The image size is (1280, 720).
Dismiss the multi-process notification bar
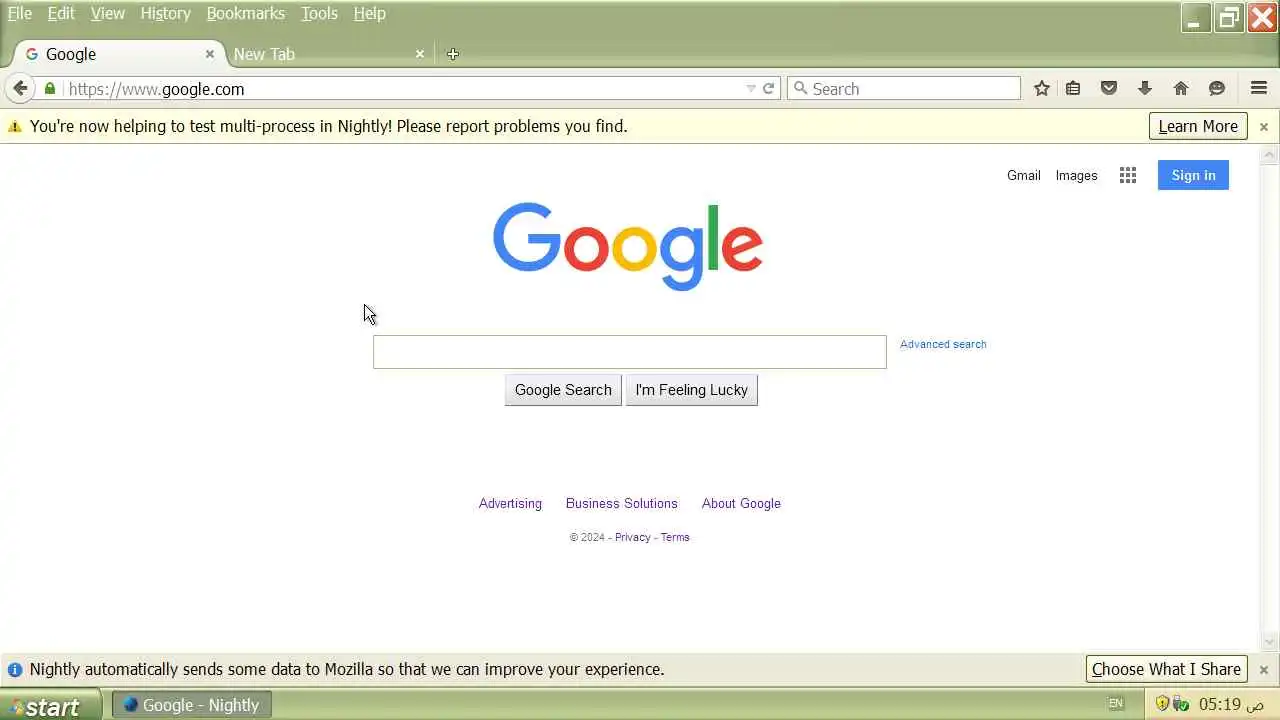tap(1264, 127)
